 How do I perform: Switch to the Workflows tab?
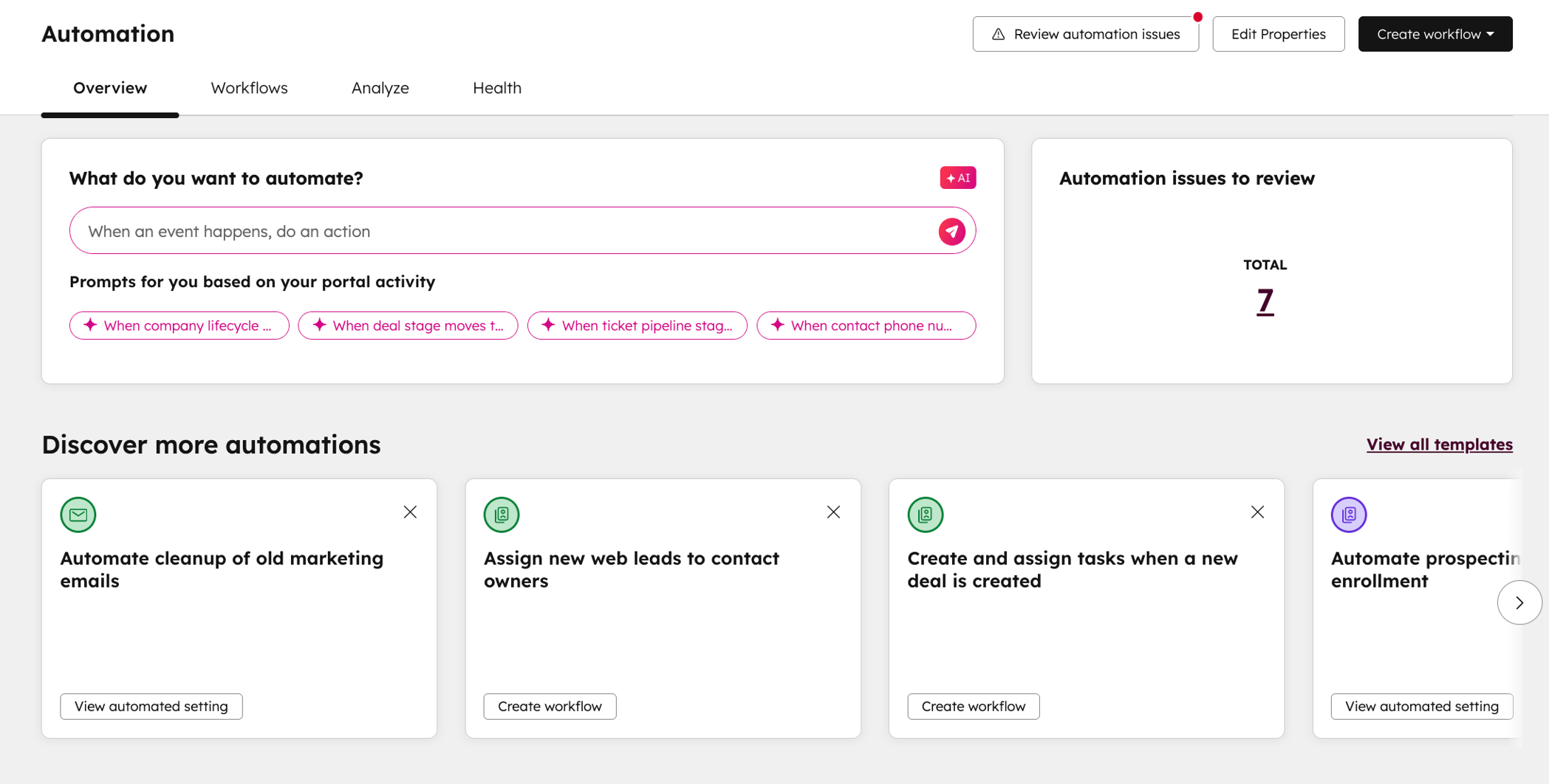[249, 88]
